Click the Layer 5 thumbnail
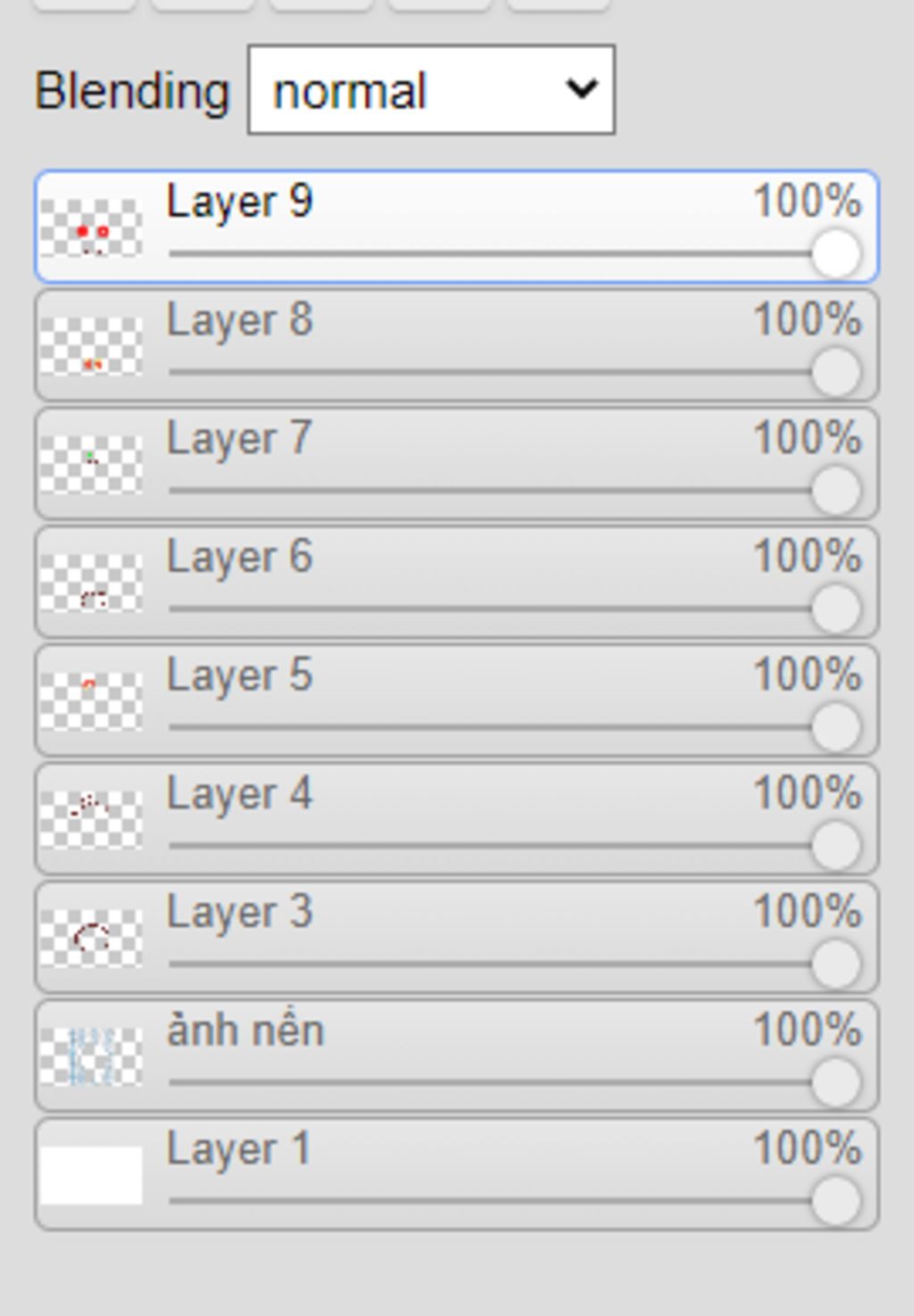914x1316 pixels. tap(91, 701)
